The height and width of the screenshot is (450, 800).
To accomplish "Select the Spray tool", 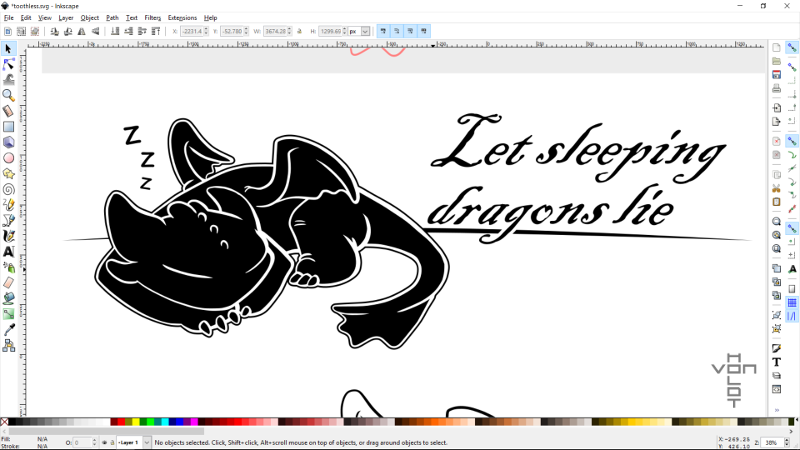I will click(x=8, y=267).
